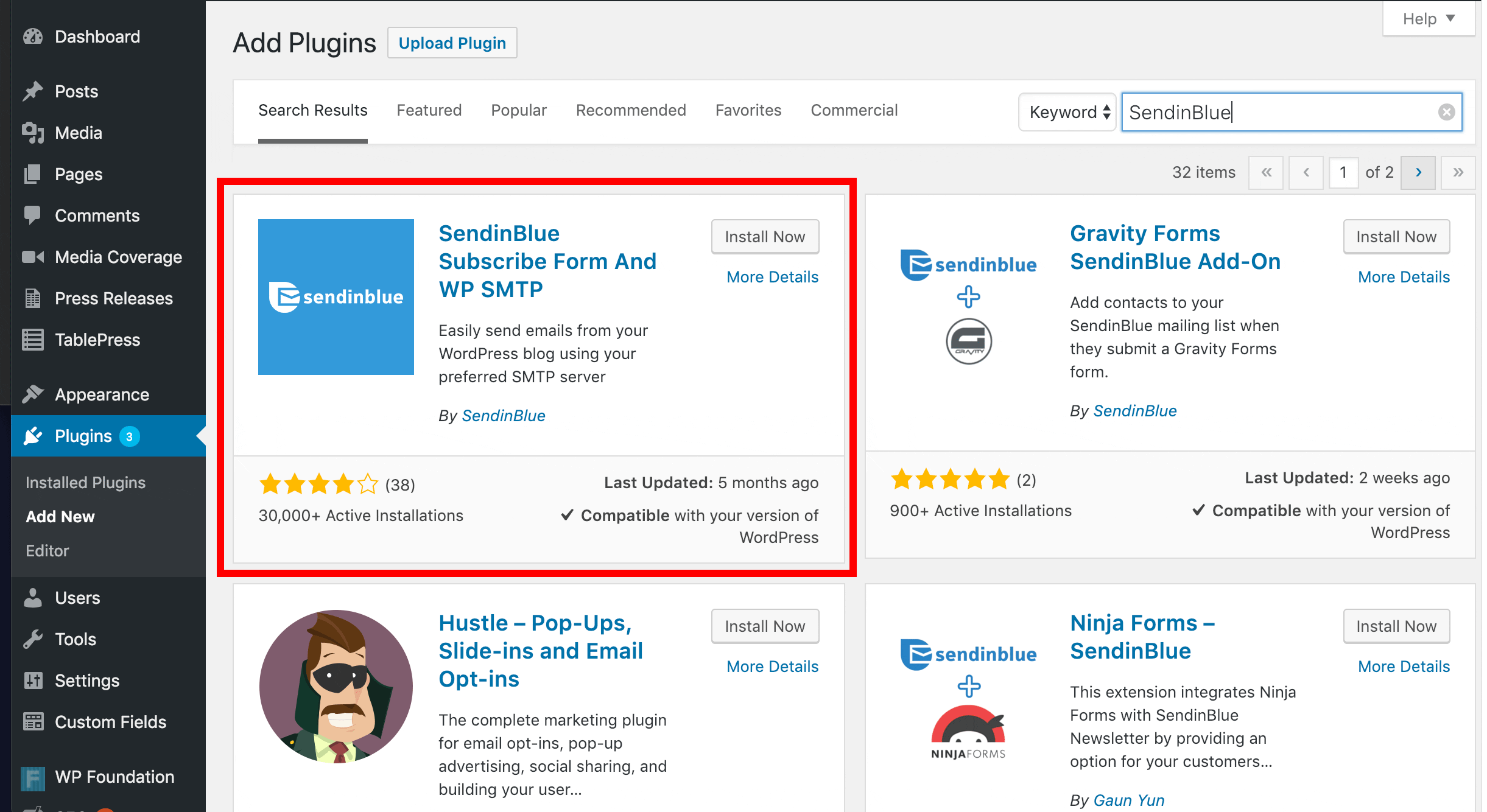Open the Comments speech bubble icon
Image resolution: width=1487 pixels, height=812 pixels.
coord(33,215)
